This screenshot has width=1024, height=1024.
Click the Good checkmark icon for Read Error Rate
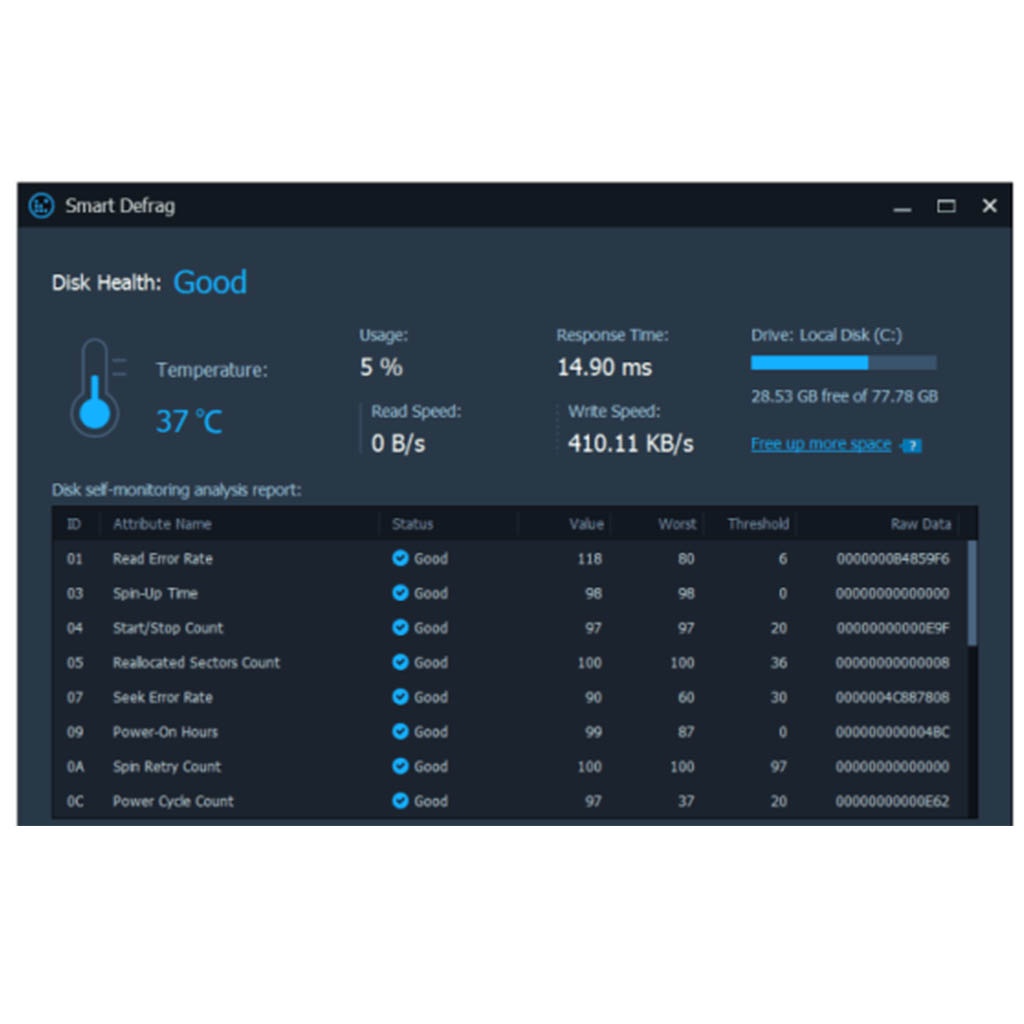(400, 558)
